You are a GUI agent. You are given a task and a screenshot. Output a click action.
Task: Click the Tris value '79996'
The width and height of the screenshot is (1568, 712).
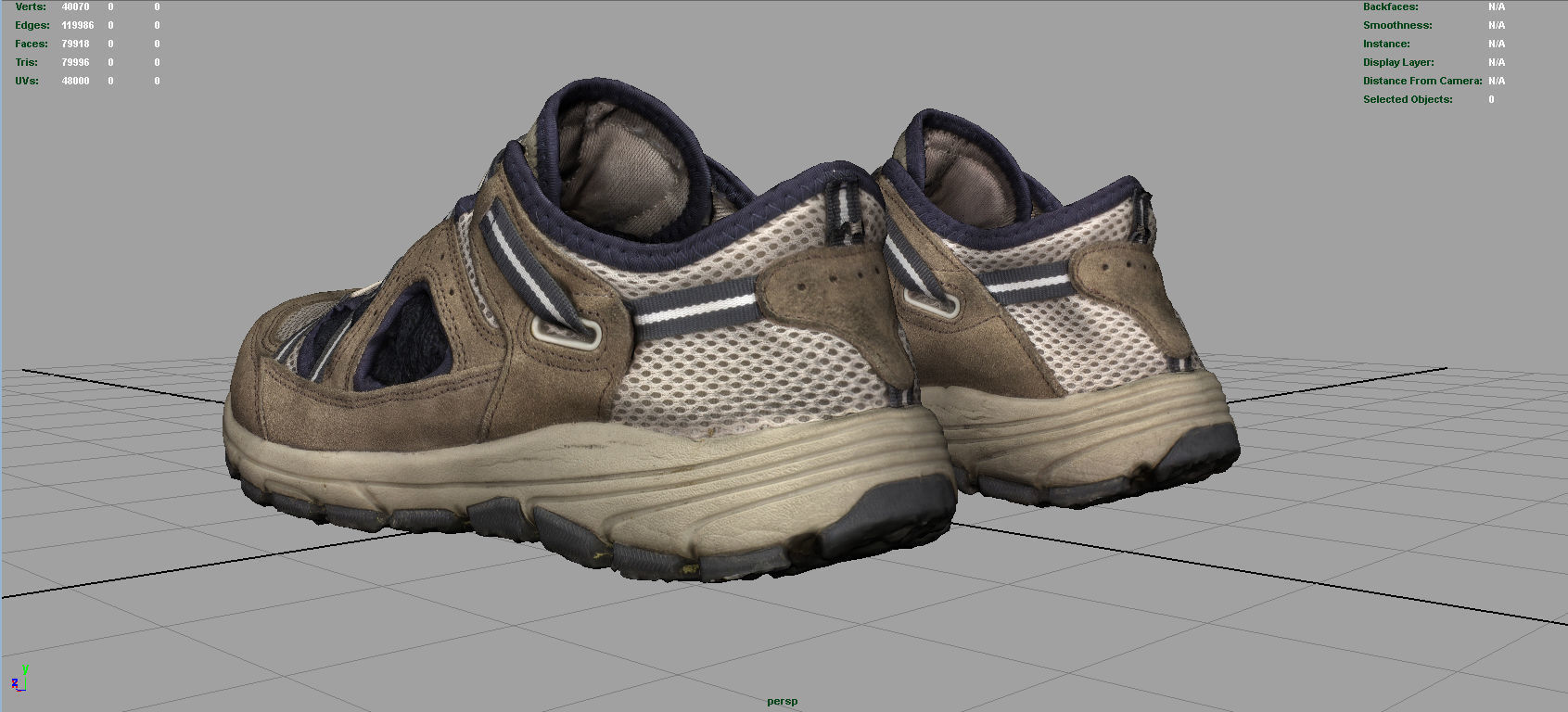[x=75, y=62]
